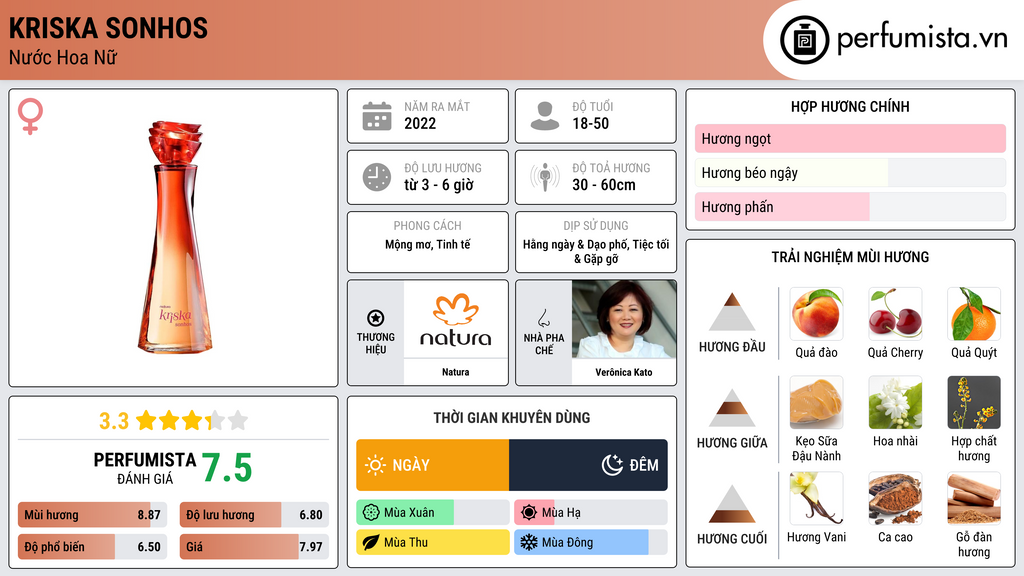Click the Nước Hoa Nữ subtitle
This screenshot has height=576, width=1024.
[x=63, y=57]
